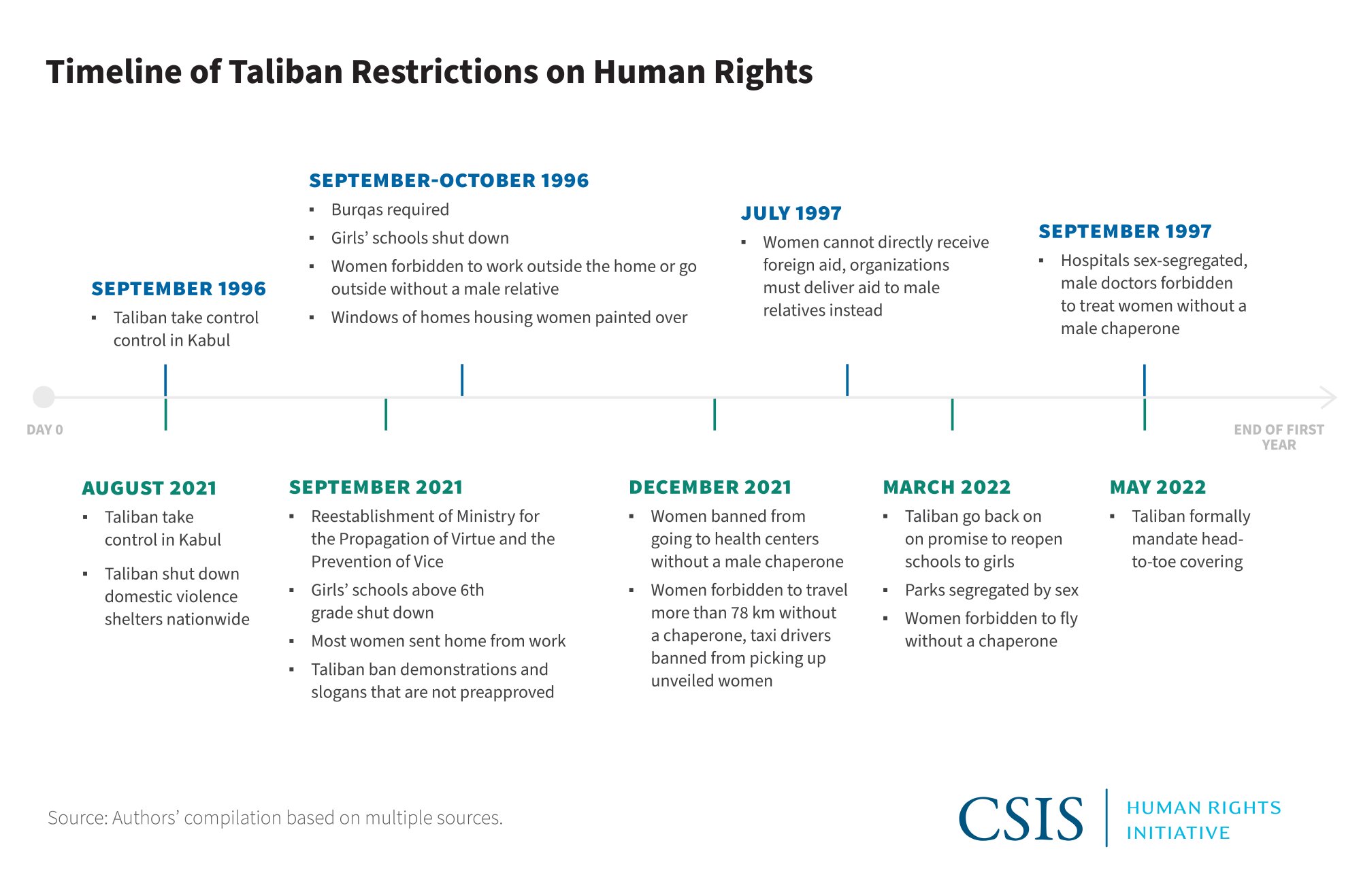Screen dimensions: 1361x896
Task: Click the September-October 1996 heading
Action: pyautogui.click(x=448, y=180)
